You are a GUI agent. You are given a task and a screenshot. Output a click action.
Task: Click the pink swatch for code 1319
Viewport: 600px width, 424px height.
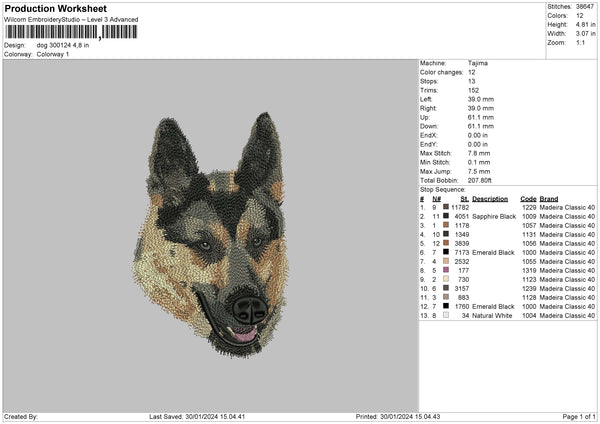446,270
